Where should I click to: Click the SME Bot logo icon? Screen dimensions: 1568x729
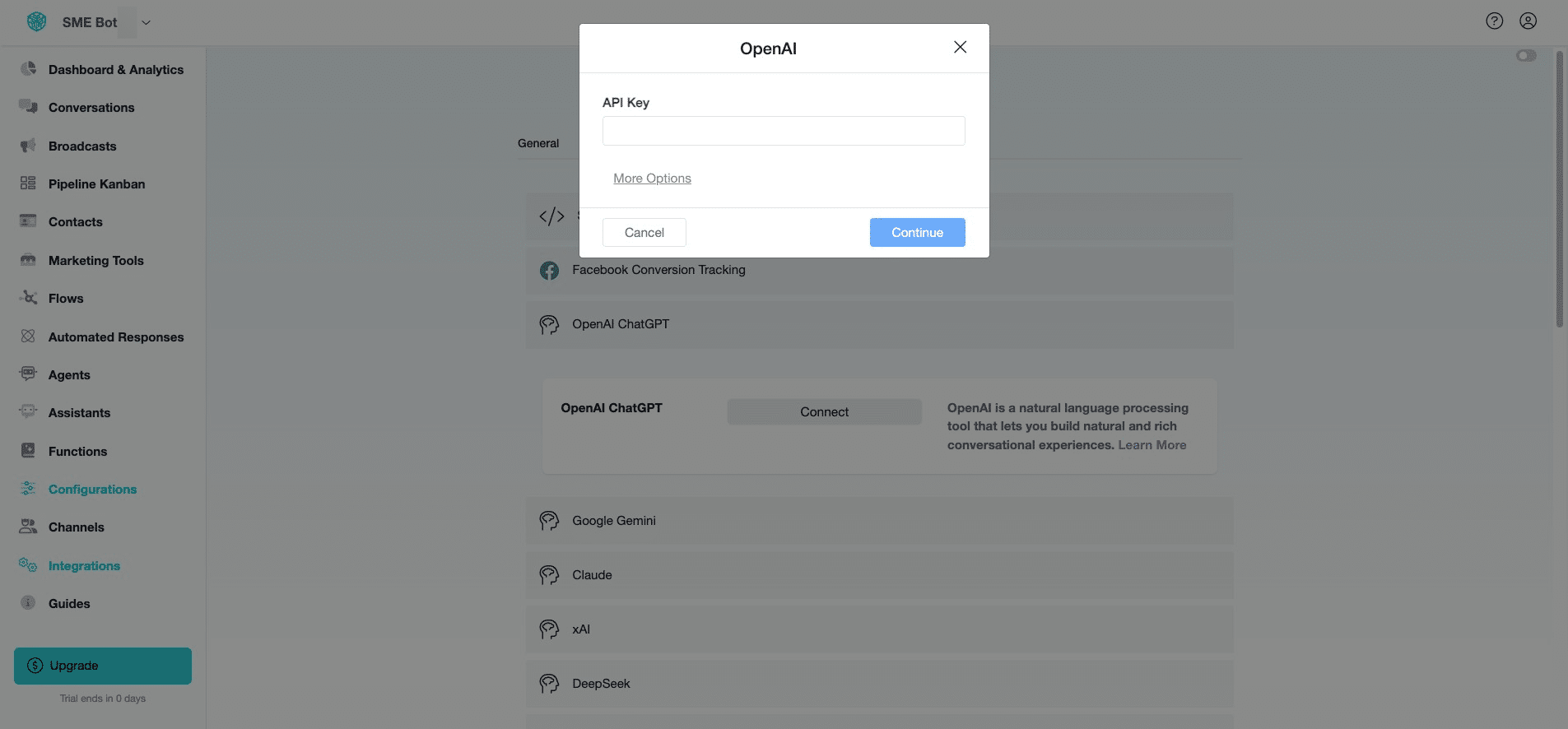coord(36,22)
